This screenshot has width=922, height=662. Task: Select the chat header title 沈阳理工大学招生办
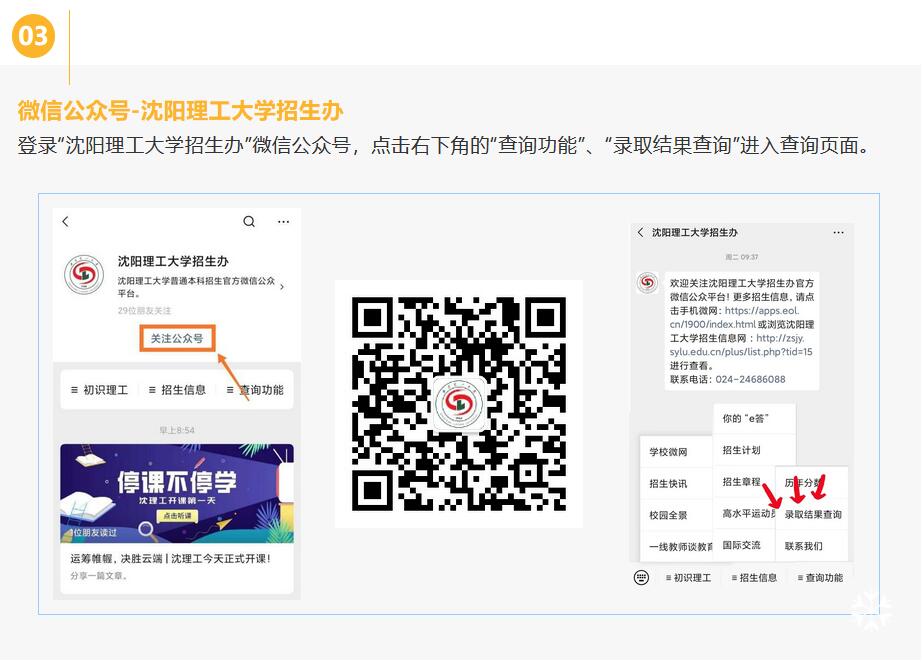point(694,232)
